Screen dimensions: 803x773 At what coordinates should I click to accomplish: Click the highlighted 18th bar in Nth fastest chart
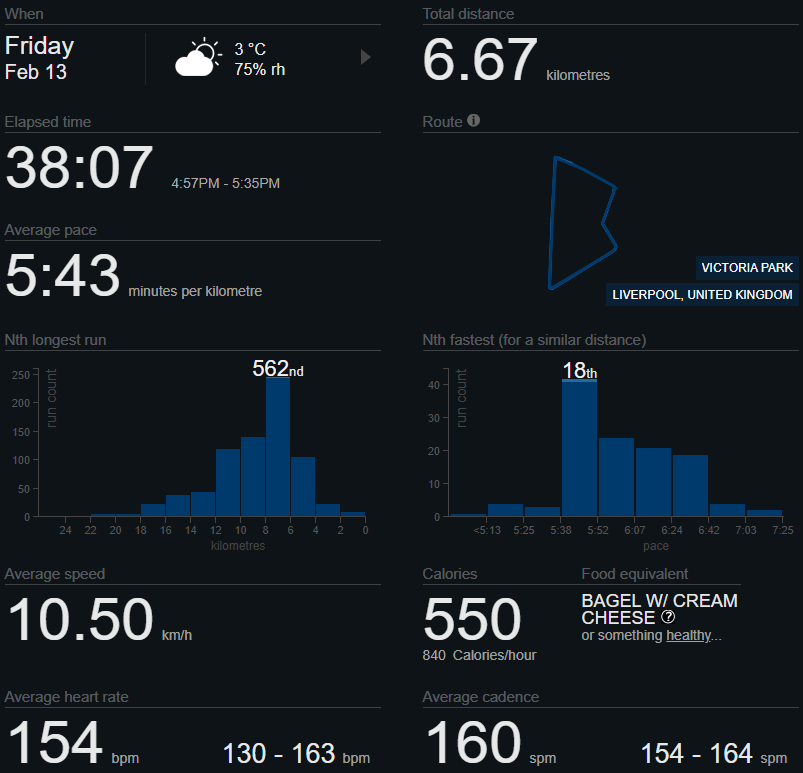pyautogui.click(x=579, y=448)
